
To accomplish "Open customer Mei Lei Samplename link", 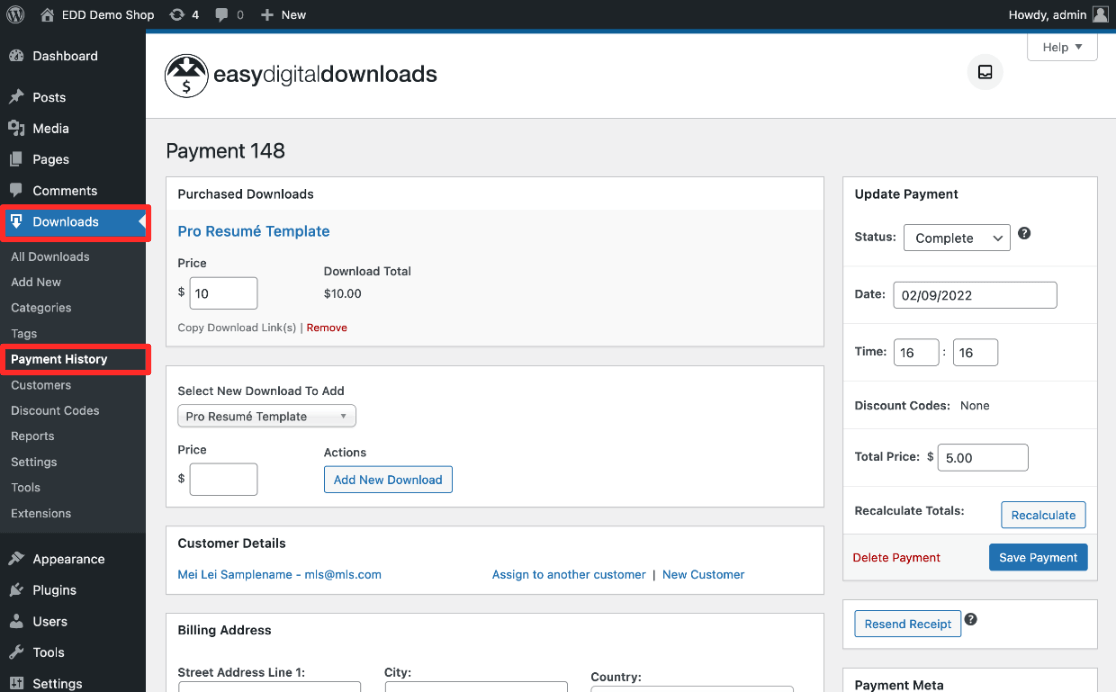I will pyautogui.click(x=279, y=575).
